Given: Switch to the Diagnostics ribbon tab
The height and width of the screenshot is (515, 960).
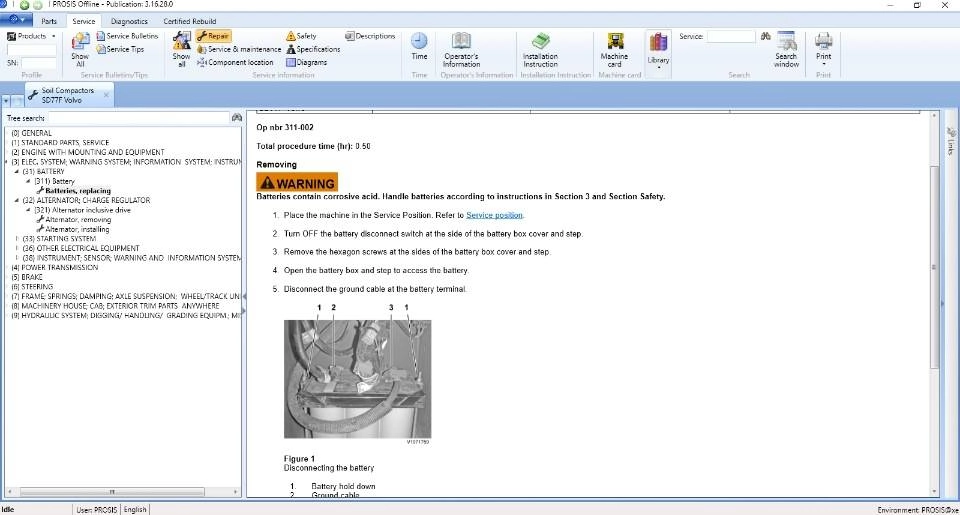Looking at the screenshot, I should coord(129,21).
